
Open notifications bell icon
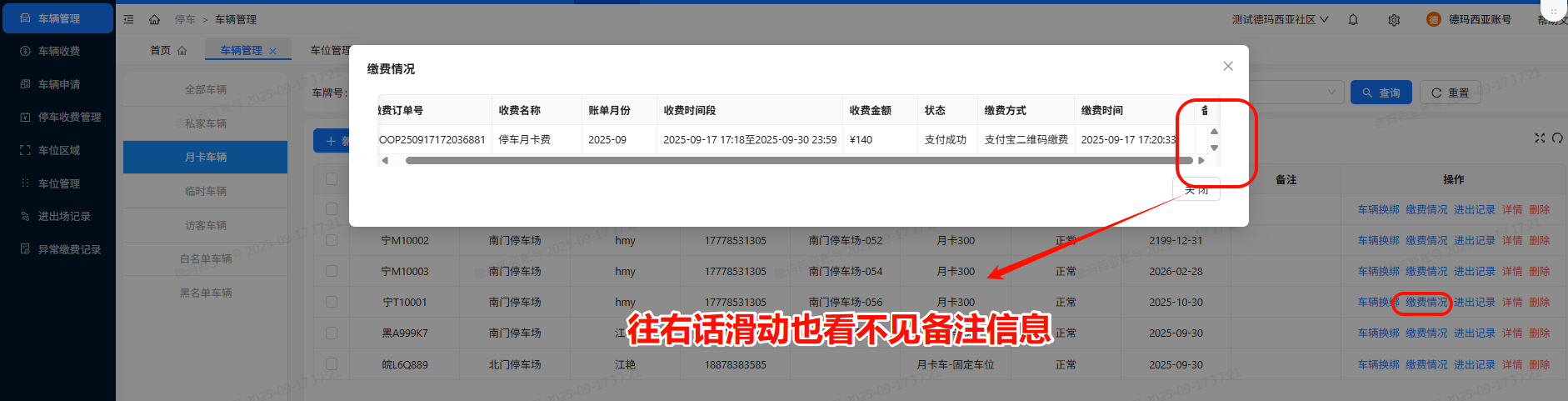click(x=1353, y=19)
